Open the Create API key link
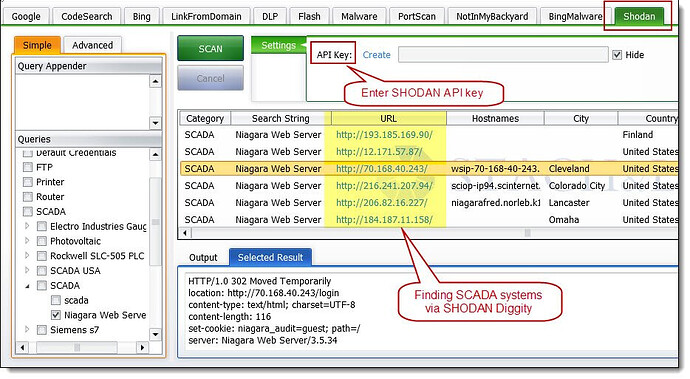 [376, 55]
